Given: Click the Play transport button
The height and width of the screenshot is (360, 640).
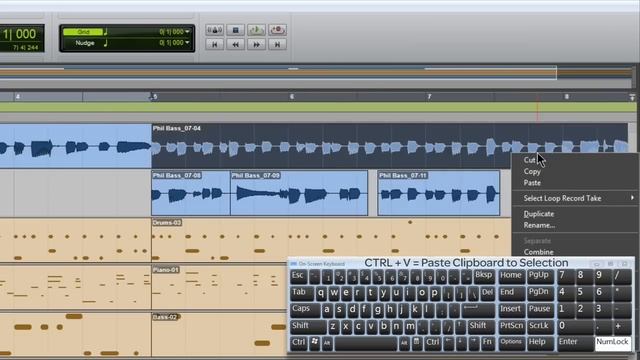Looking at the screenshot, I should pos(256,30).
